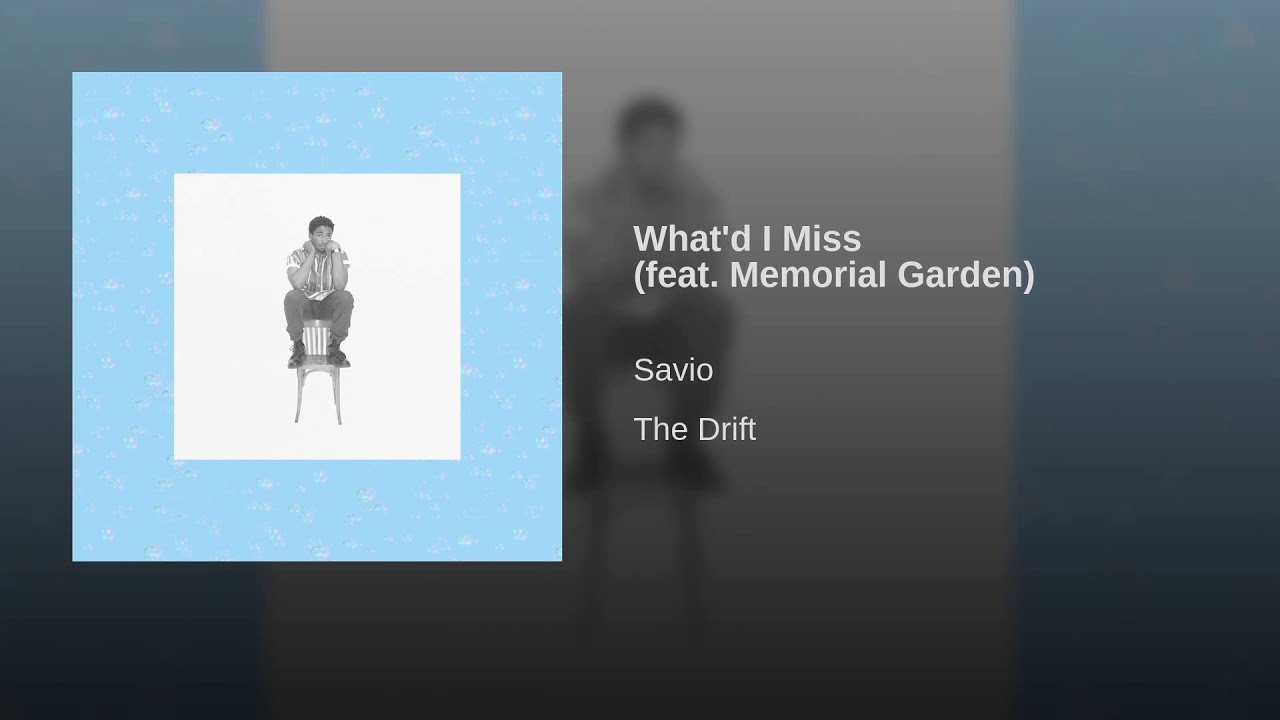Click the person's striped shirt on cover
This screenshot has height=720, width=1280.
(x=317, y=268)
